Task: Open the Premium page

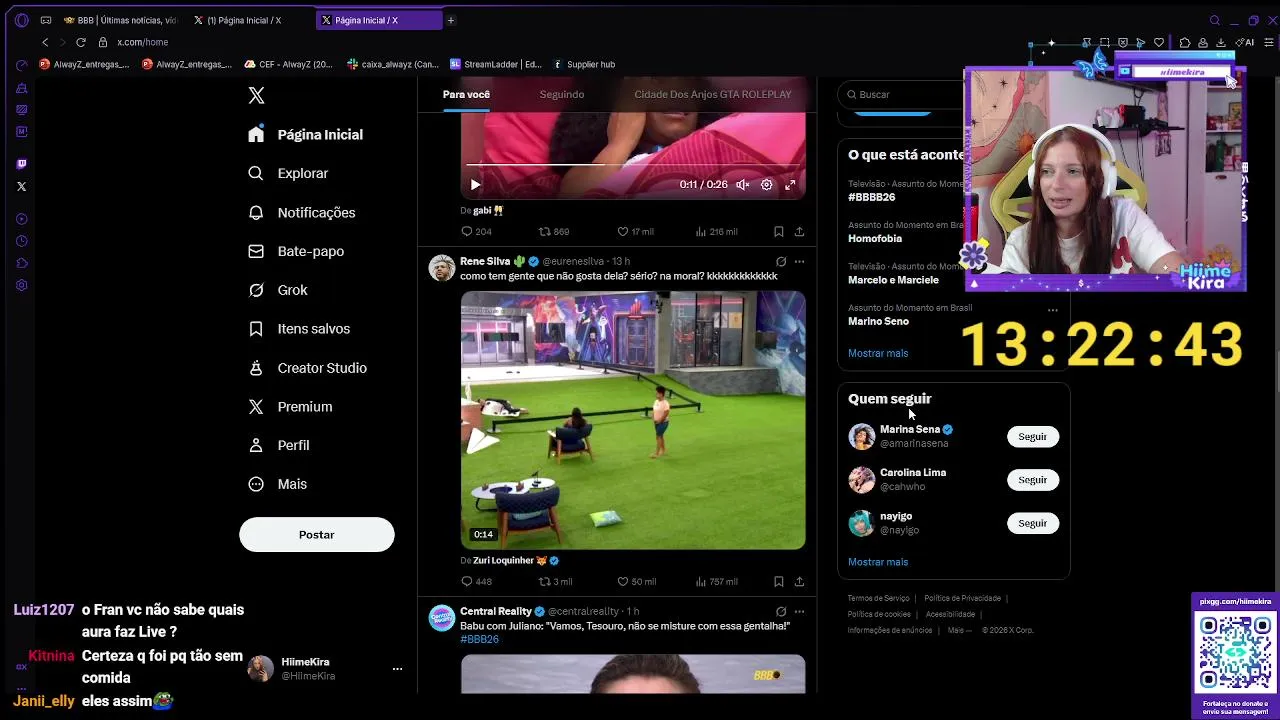Action: tap(290, 407)
